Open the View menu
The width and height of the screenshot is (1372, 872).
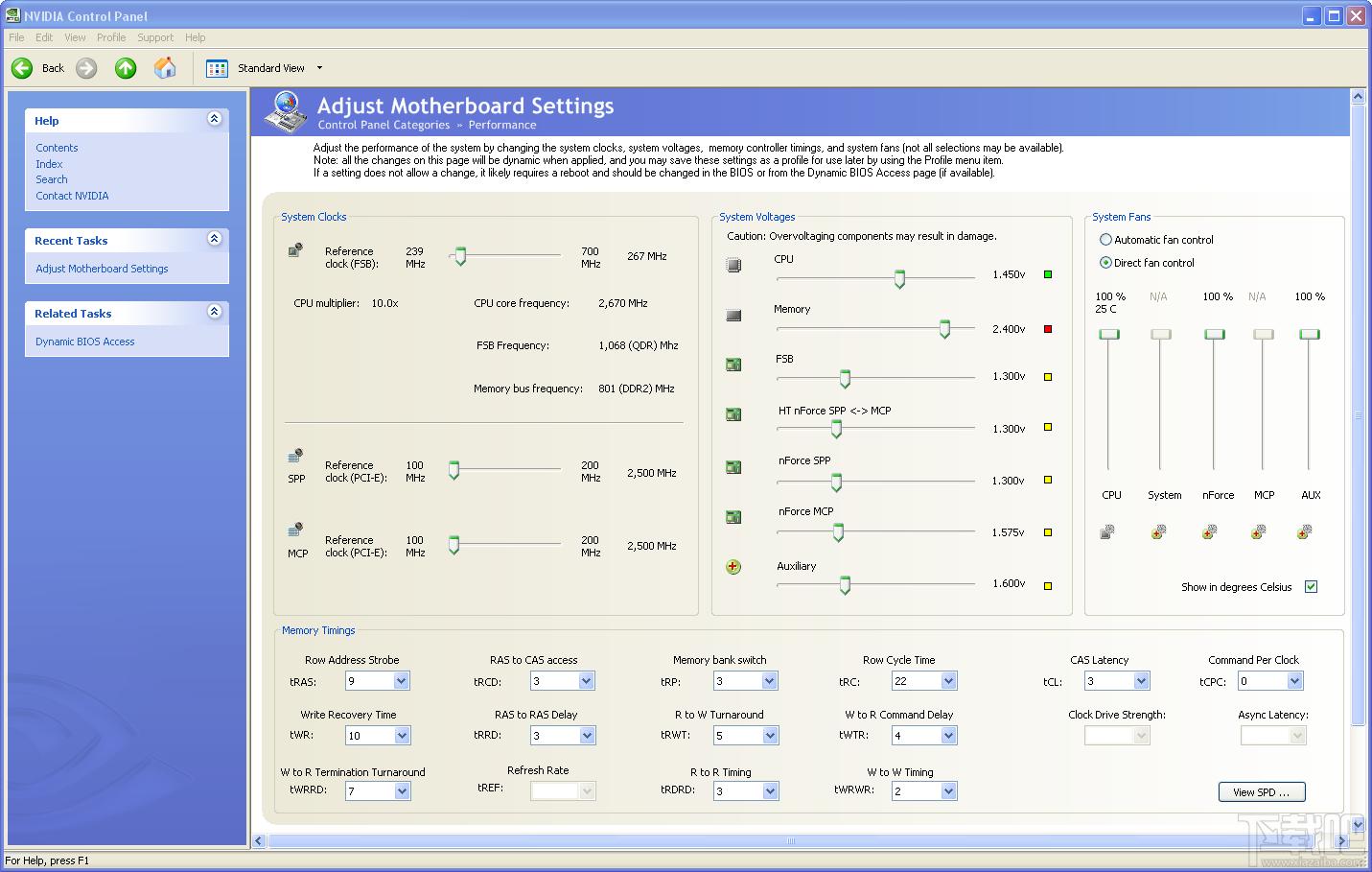tap(75, 37)
